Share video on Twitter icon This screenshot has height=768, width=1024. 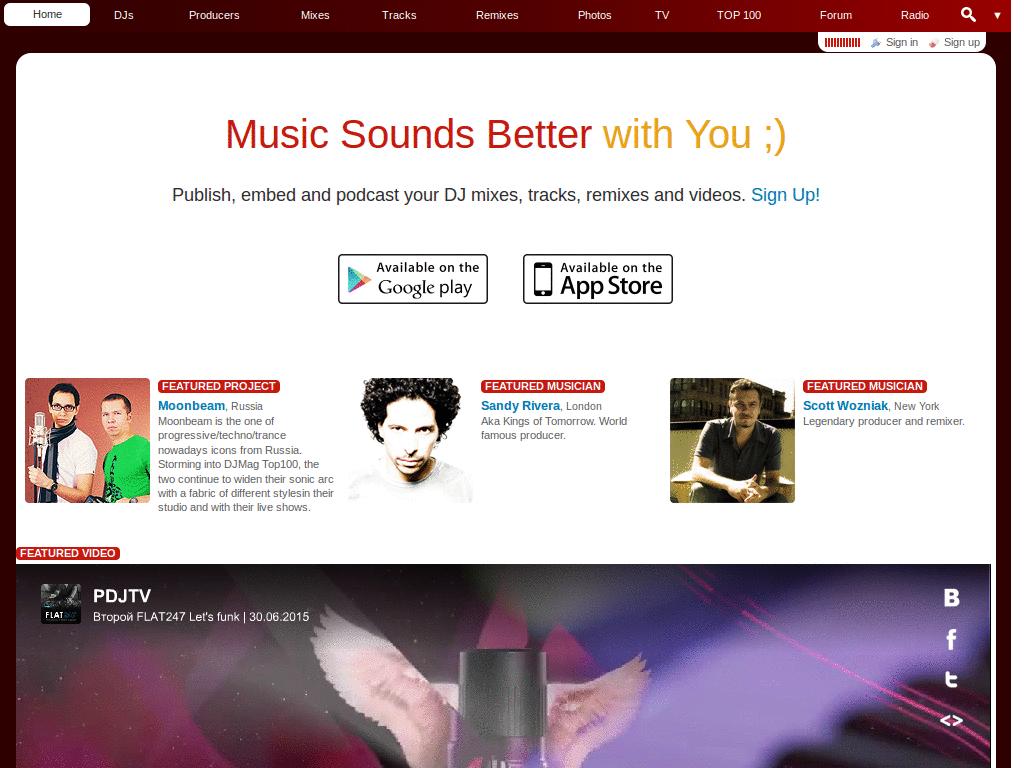click(952, 680)
